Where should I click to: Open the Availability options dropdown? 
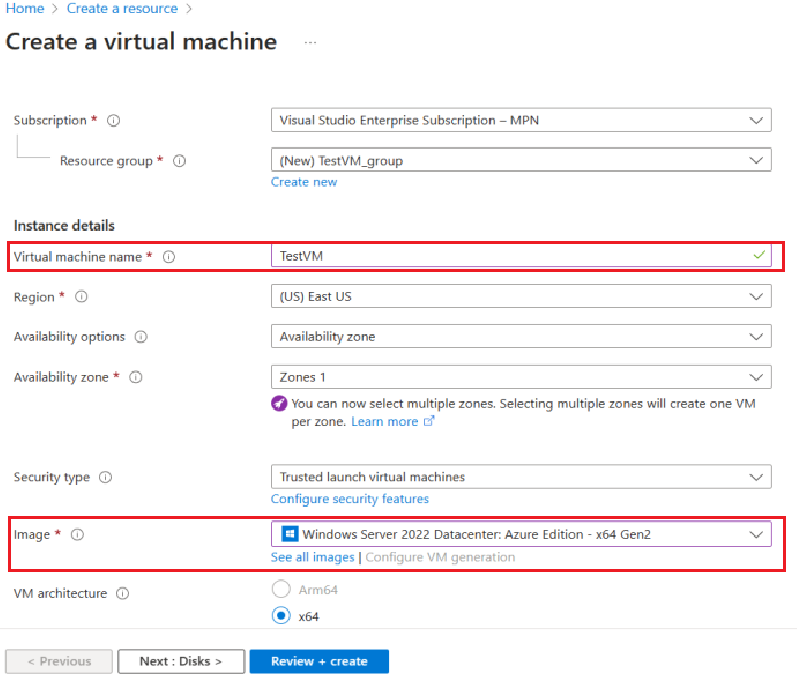(521, 336)
